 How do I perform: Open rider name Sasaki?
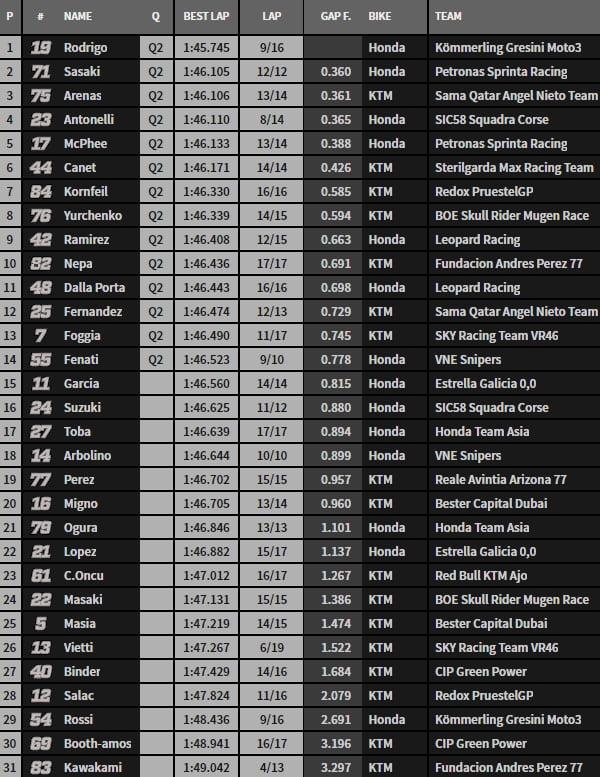tap(84, 72)
